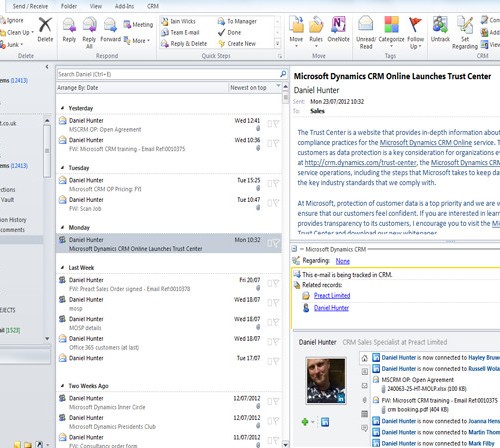This screenshot has height=448, width=500.
Task: Forward the selected email
Action: click(x=110, y=25)
